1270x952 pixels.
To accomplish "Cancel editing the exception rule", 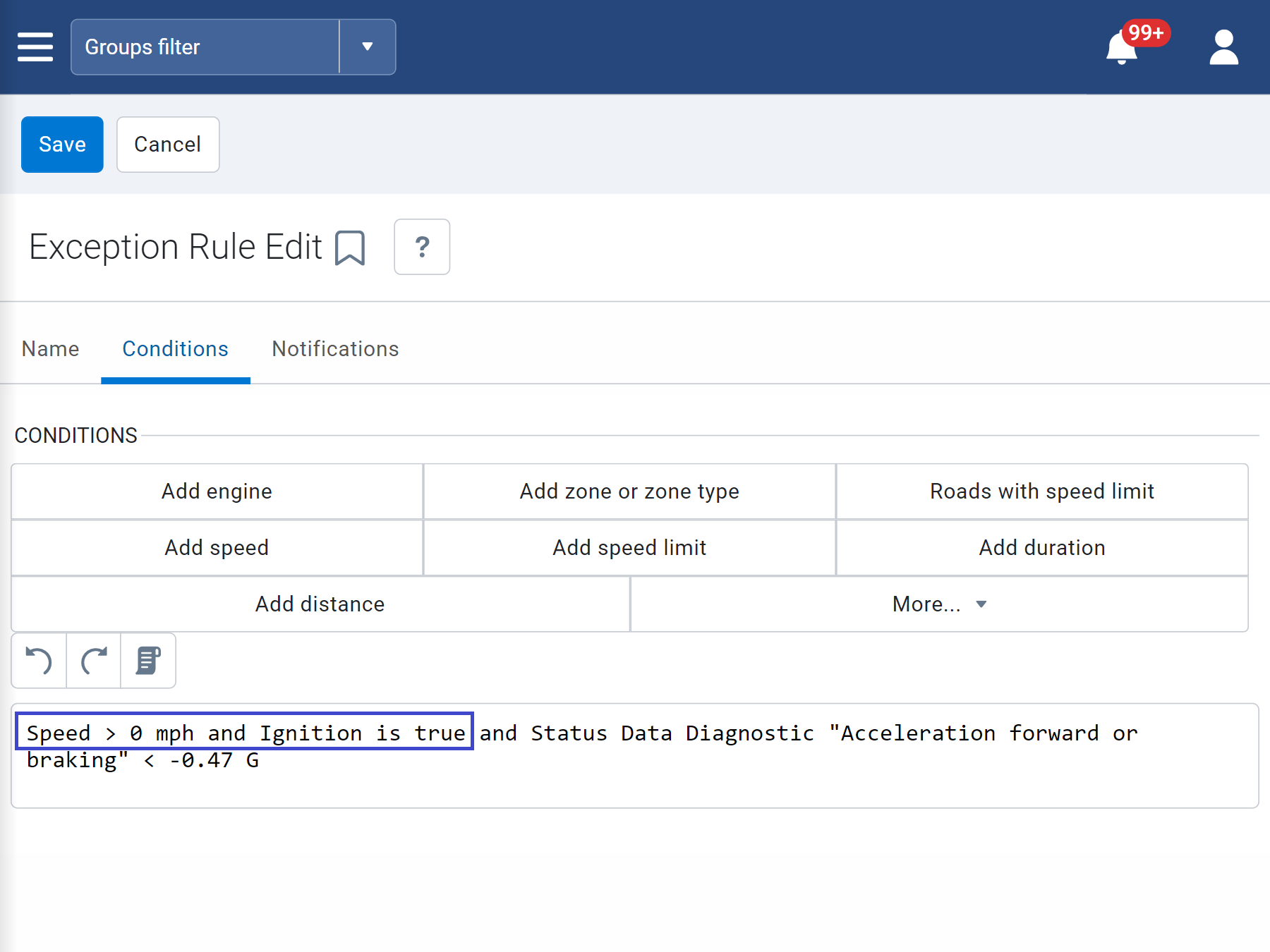I will 167,144.
